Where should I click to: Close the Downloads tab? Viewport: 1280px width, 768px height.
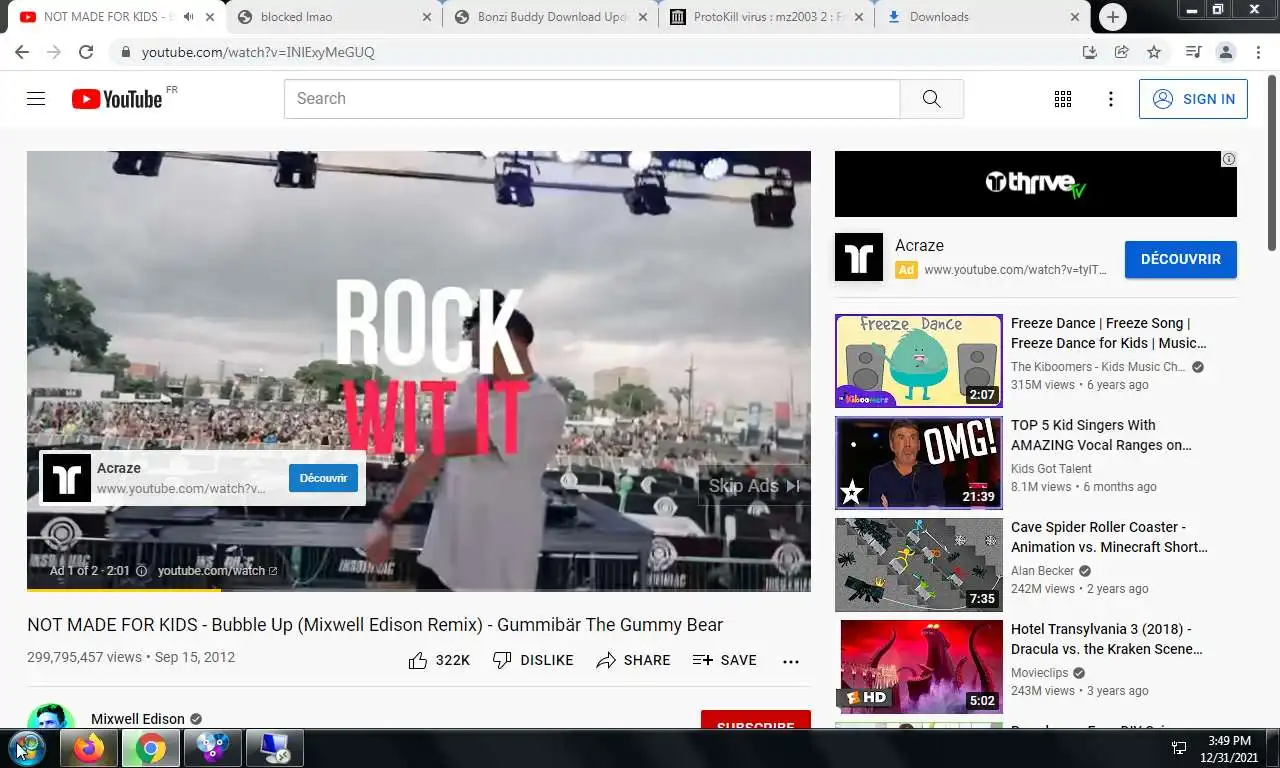click(x=1075, y=17)
